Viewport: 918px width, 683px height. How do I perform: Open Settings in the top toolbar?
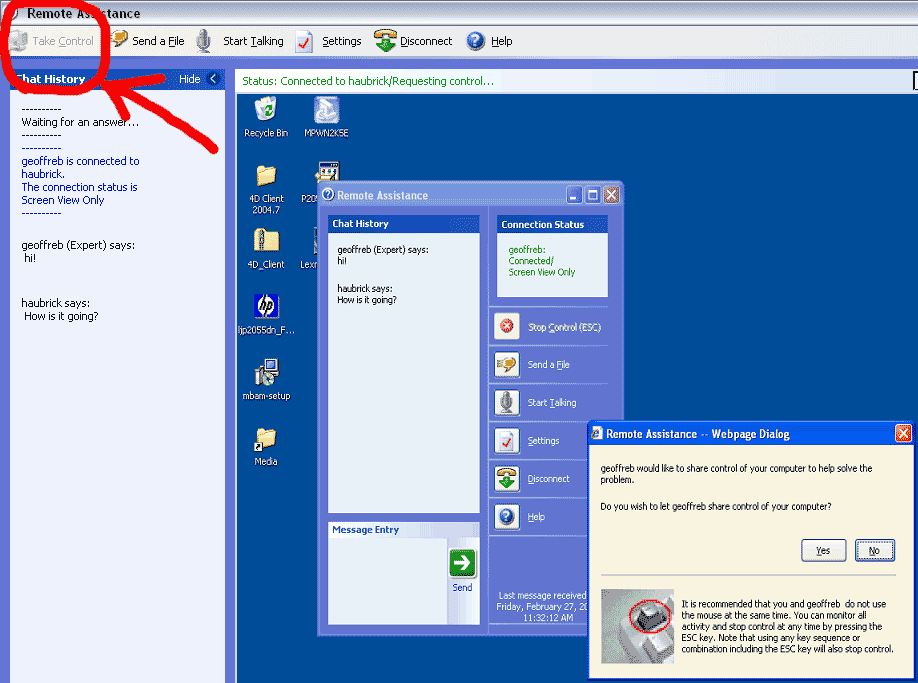[329, 41]
